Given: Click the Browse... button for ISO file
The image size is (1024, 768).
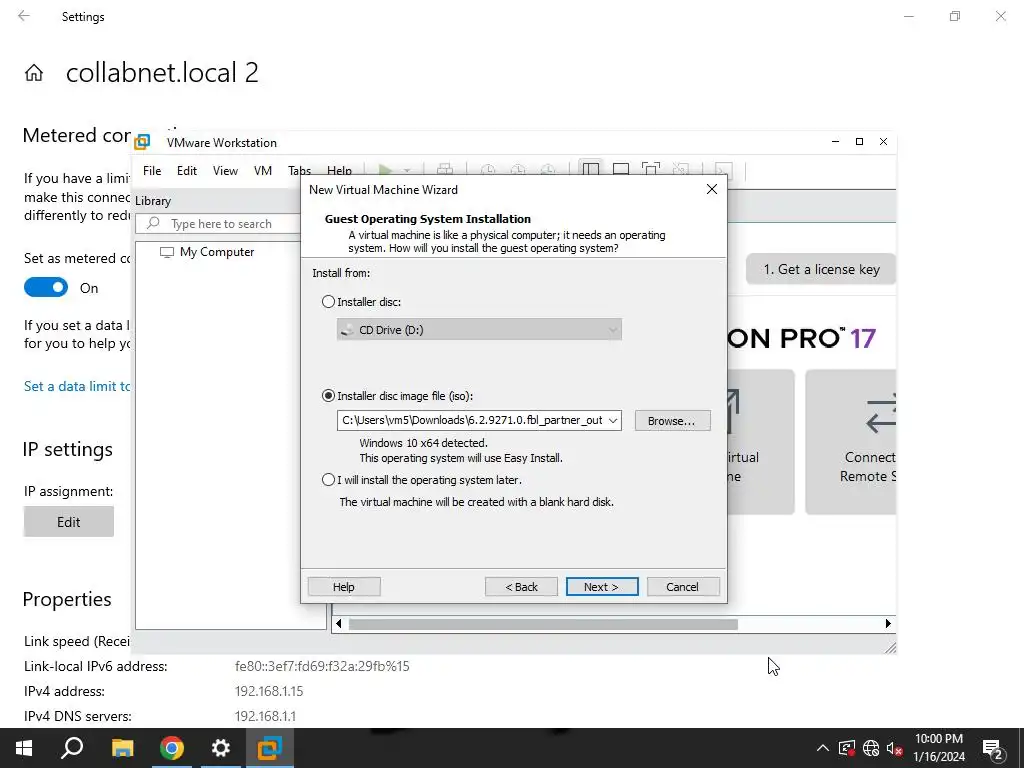Looking at the screenshot, I should pos(672,421).
